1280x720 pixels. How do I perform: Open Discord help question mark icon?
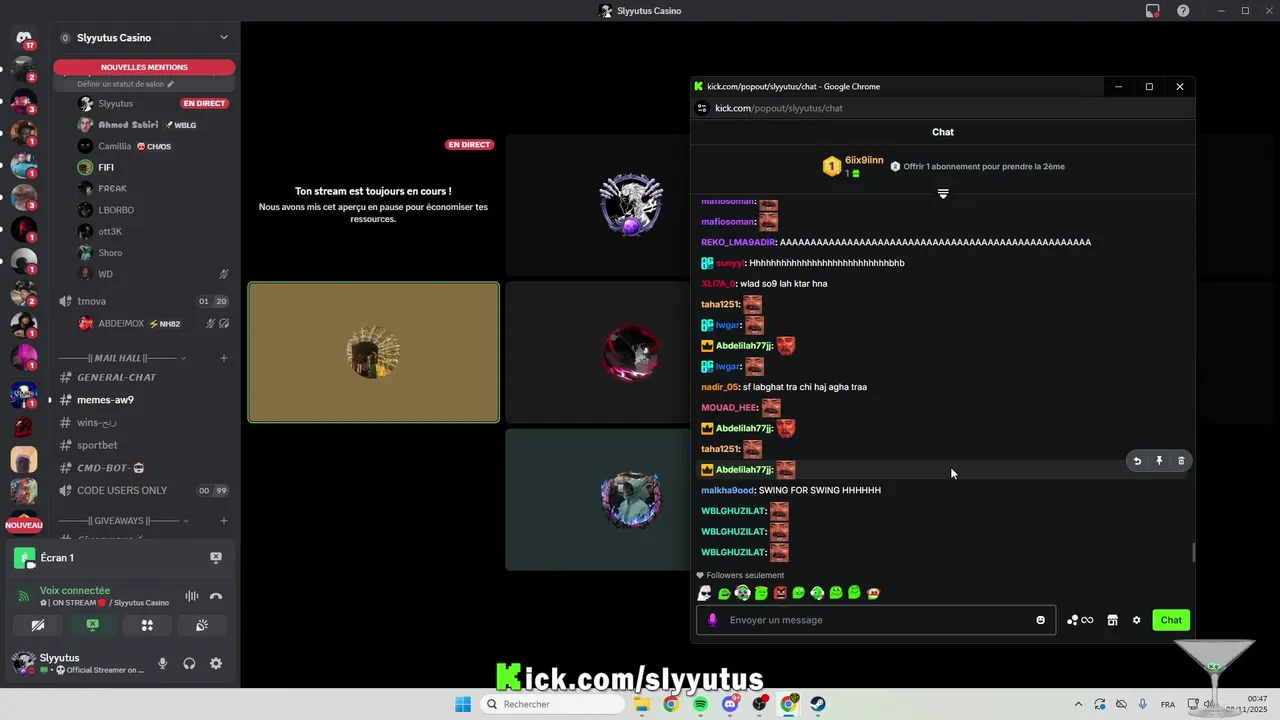[1183, 11]
